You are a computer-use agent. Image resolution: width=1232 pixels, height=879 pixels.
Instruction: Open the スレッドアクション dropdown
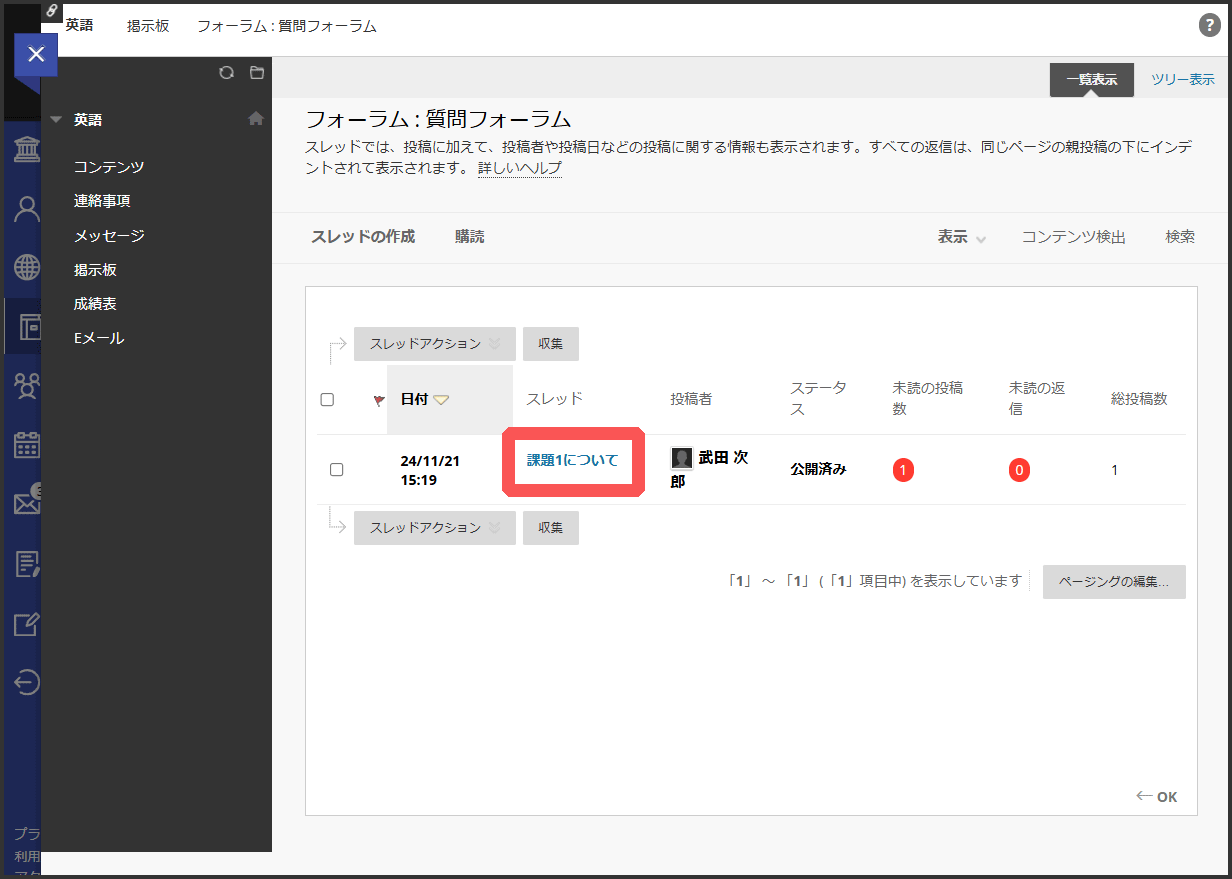434,343
